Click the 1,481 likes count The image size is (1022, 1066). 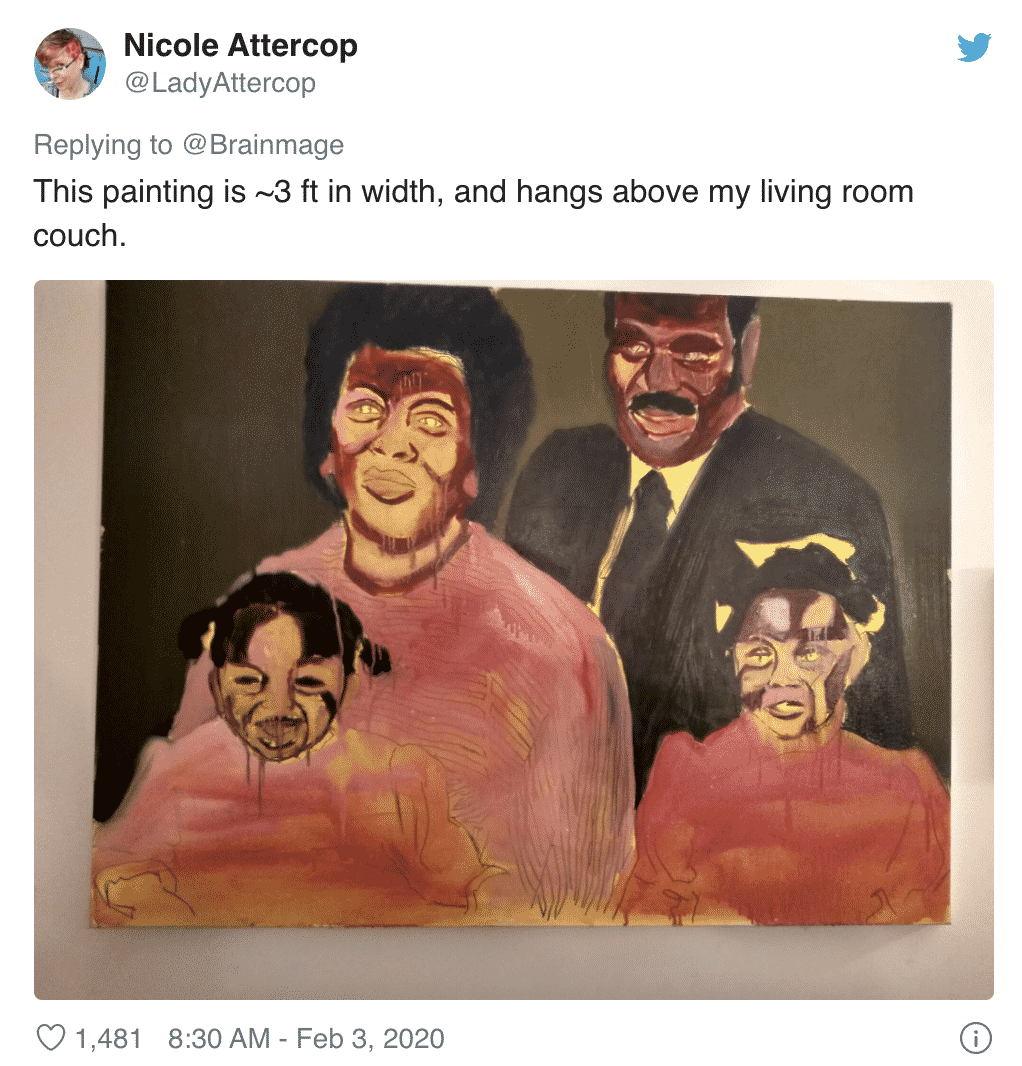pyautogui.click(x=109, y=1038)
